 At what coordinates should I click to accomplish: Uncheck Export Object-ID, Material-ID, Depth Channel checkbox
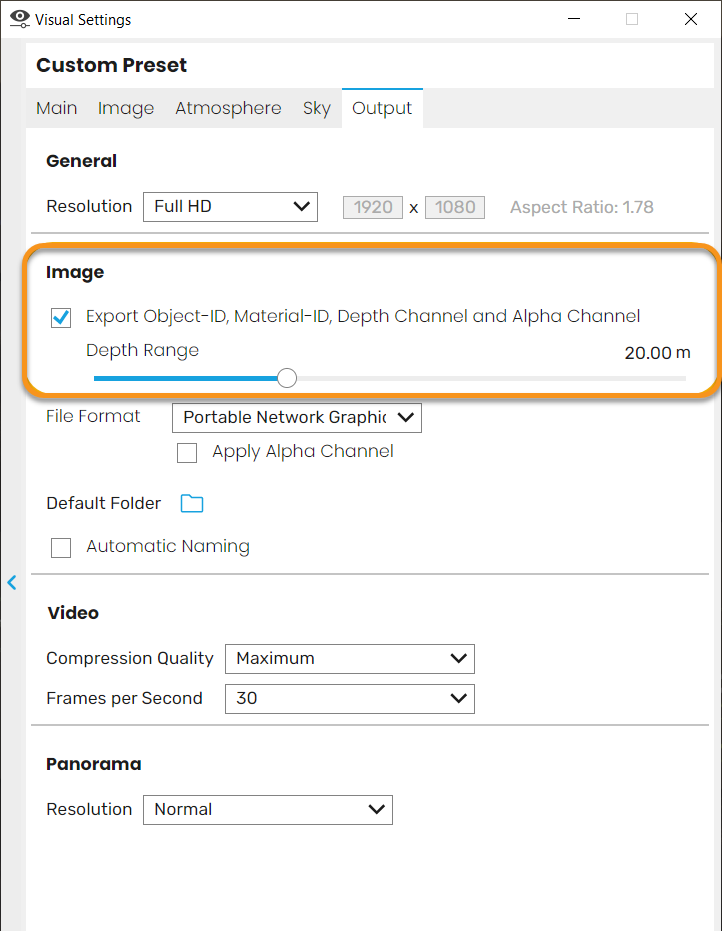point(61,318)
